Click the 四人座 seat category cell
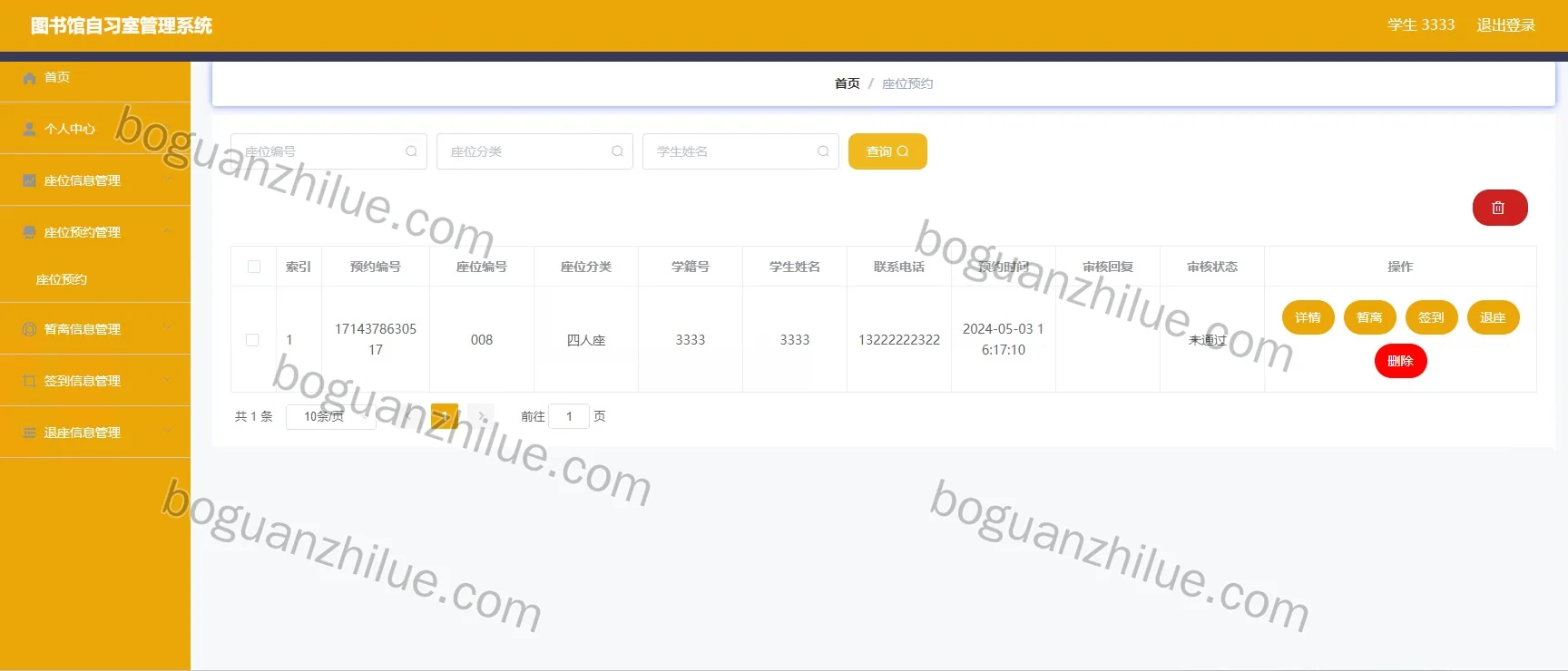Viewport: 1568px width, 671px height. [586, 340]
